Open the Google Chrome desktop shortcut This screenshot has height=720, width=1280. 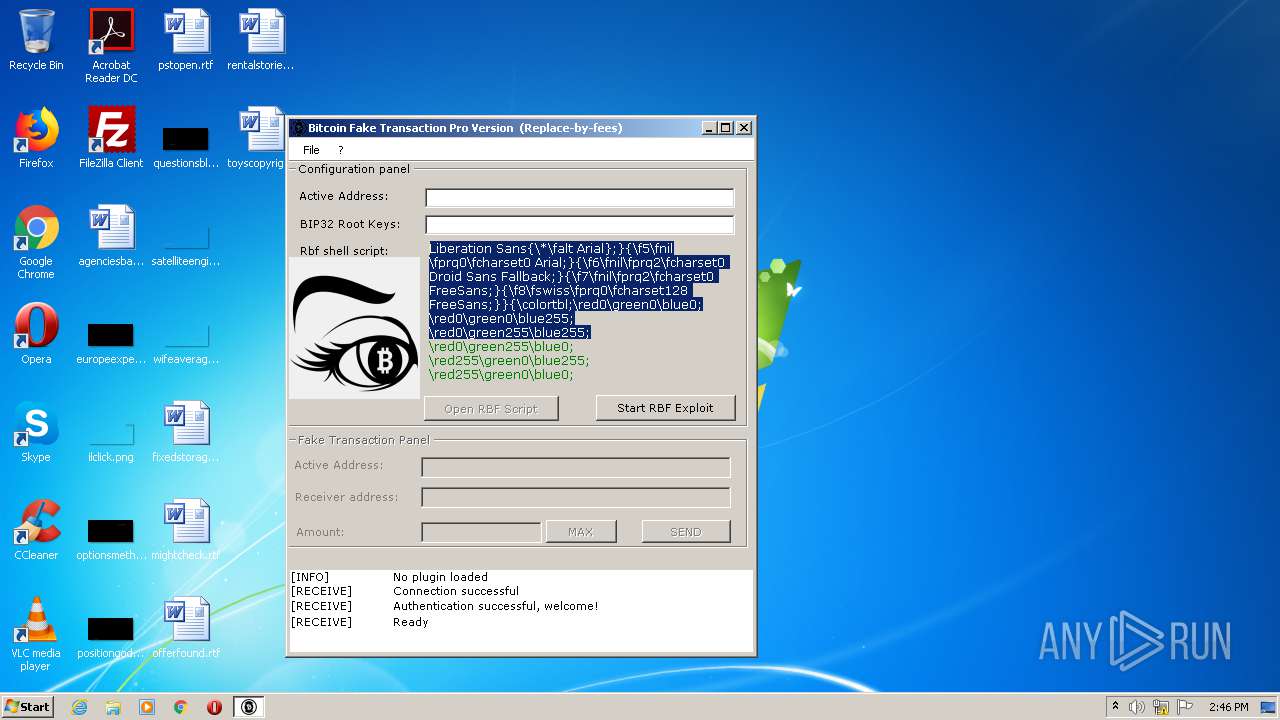(x=36, y=242)
